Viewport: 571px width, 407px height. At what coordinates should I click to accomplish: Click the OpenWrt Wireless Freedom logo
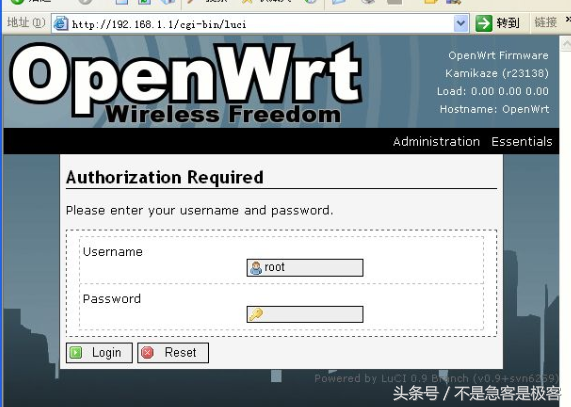click(x=186, y=84)
